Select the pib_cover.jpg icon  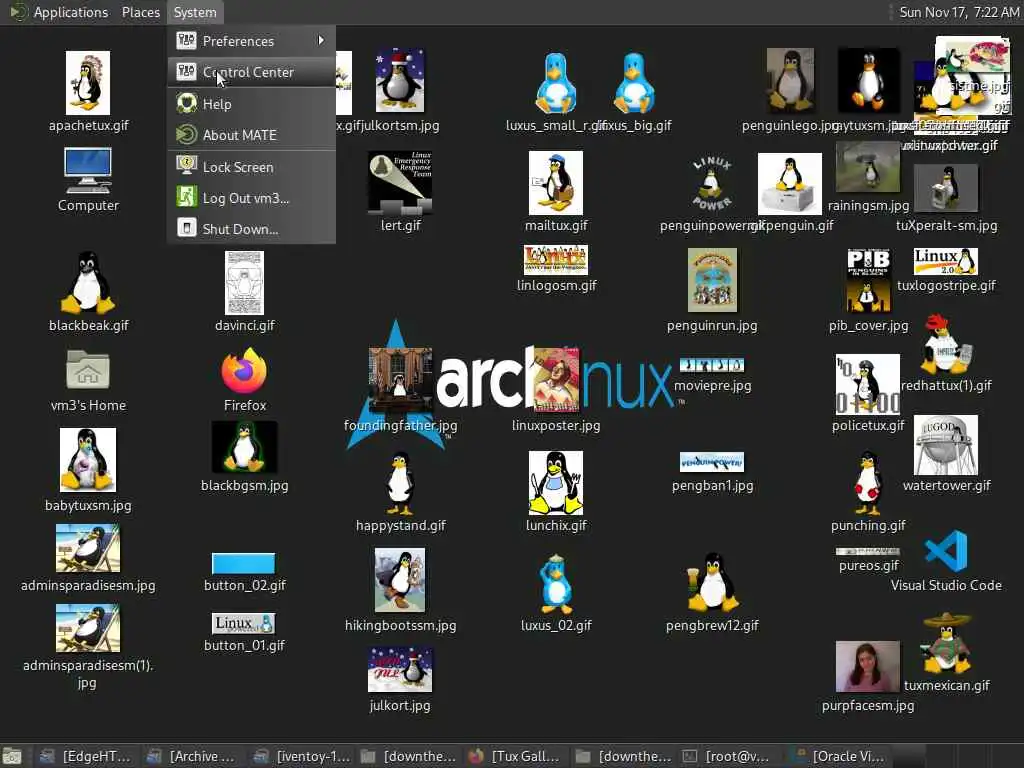[868, 280]
